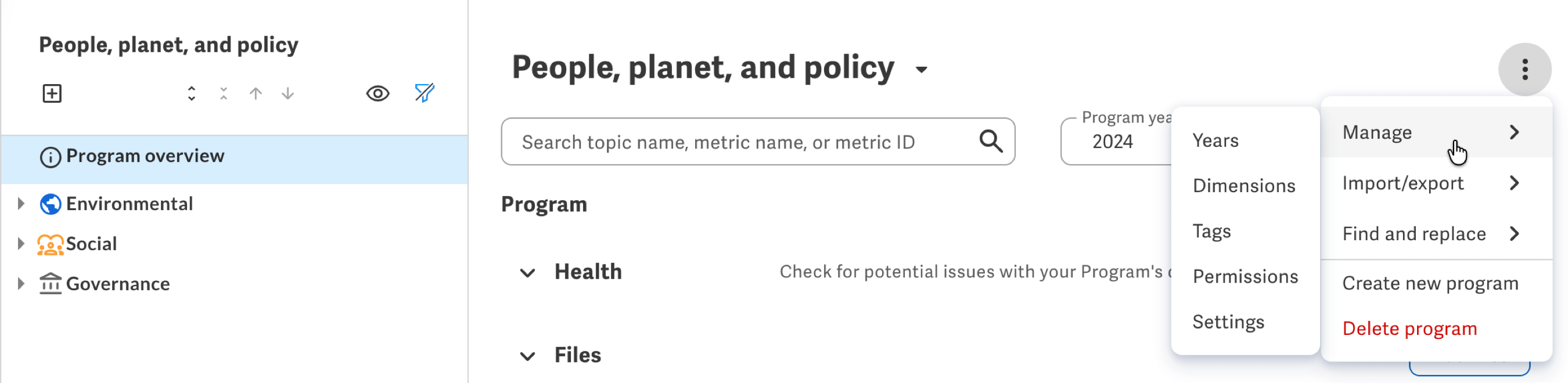
Task: Toggle the filter icon in sidebar
Action: click(x=425, y=93)
